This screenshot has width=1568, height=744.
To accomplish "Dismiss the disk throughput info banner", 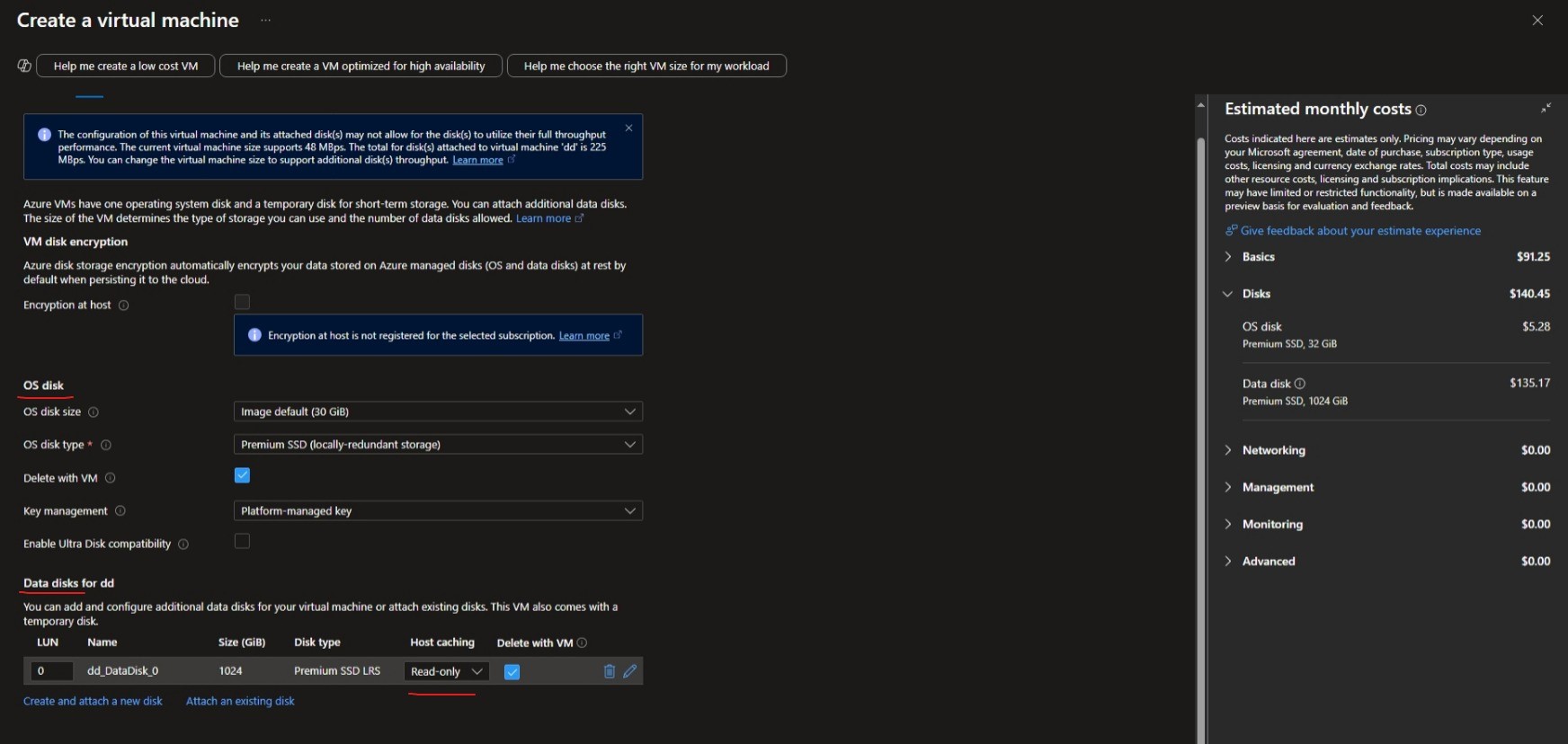I will pos(628,128).
